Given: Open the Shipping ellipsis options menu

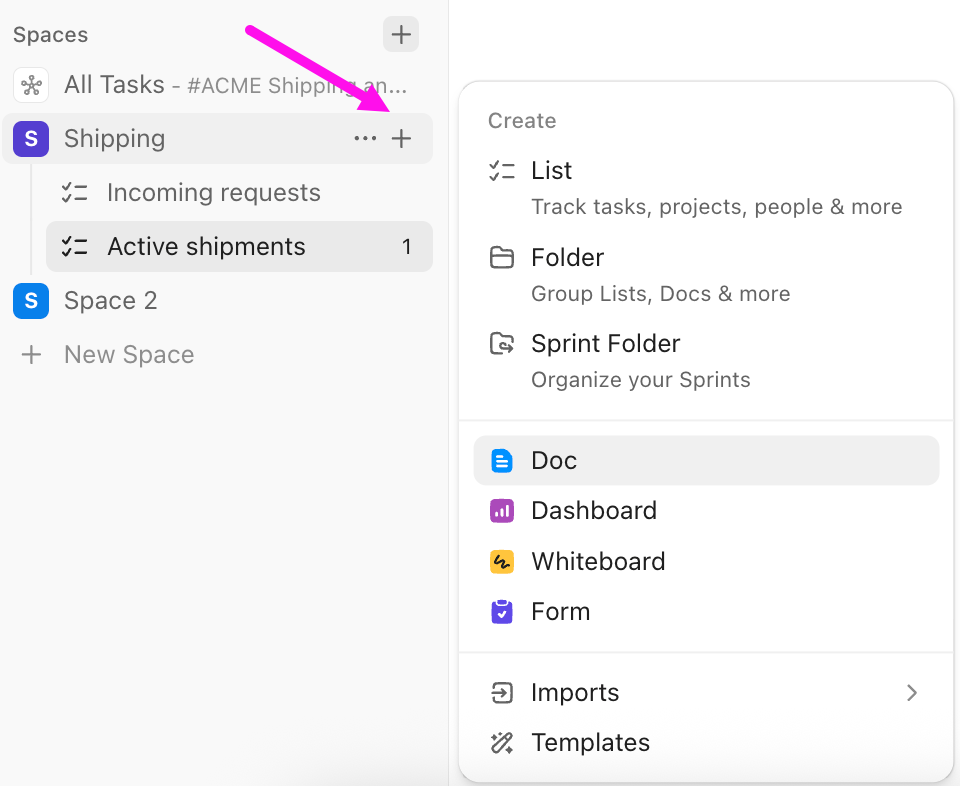Looking at the screenshot, I should pos(365,138).
